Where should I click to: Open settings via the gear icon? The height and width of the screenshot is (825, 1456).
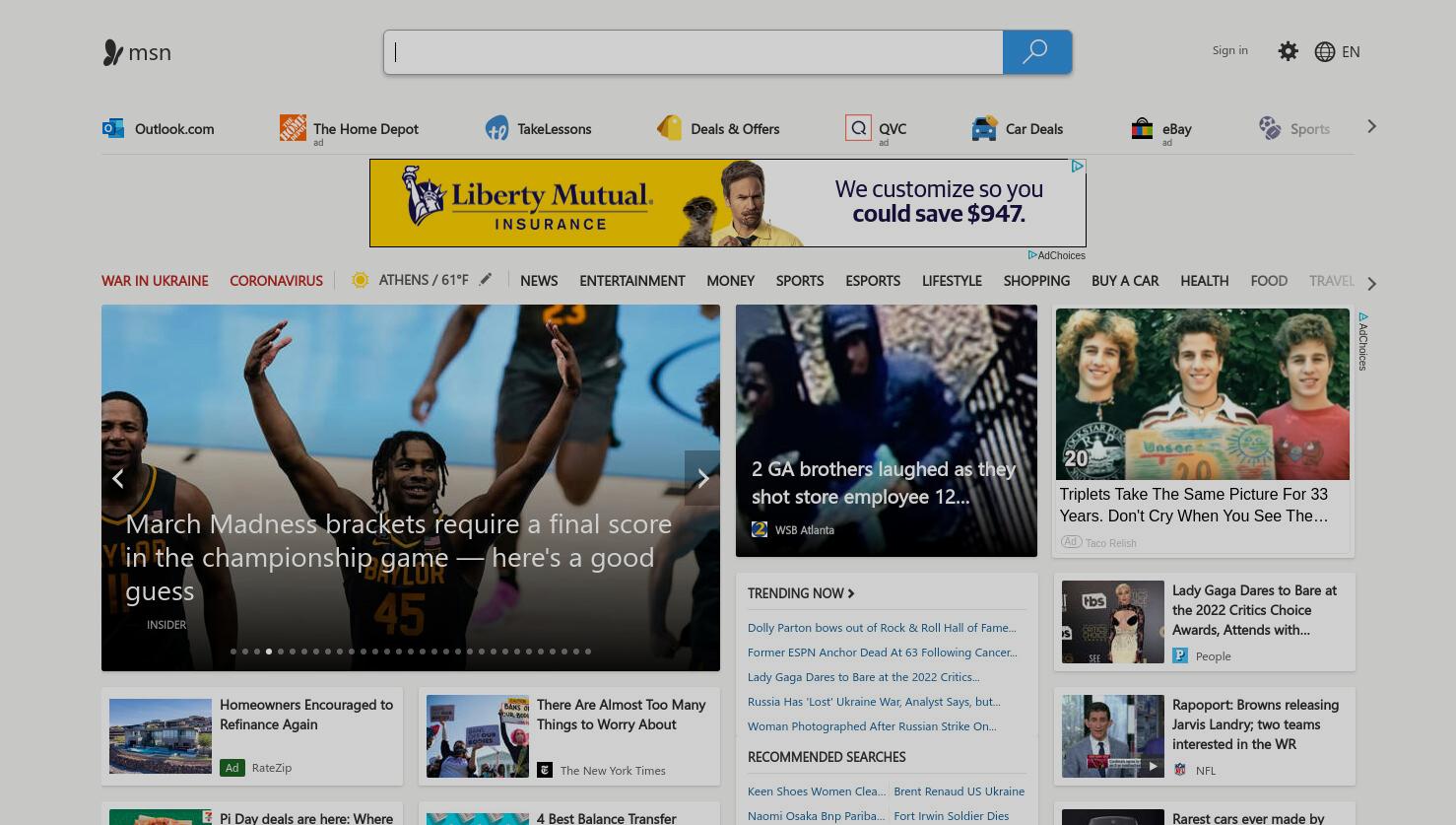(x=1288, y=51)
